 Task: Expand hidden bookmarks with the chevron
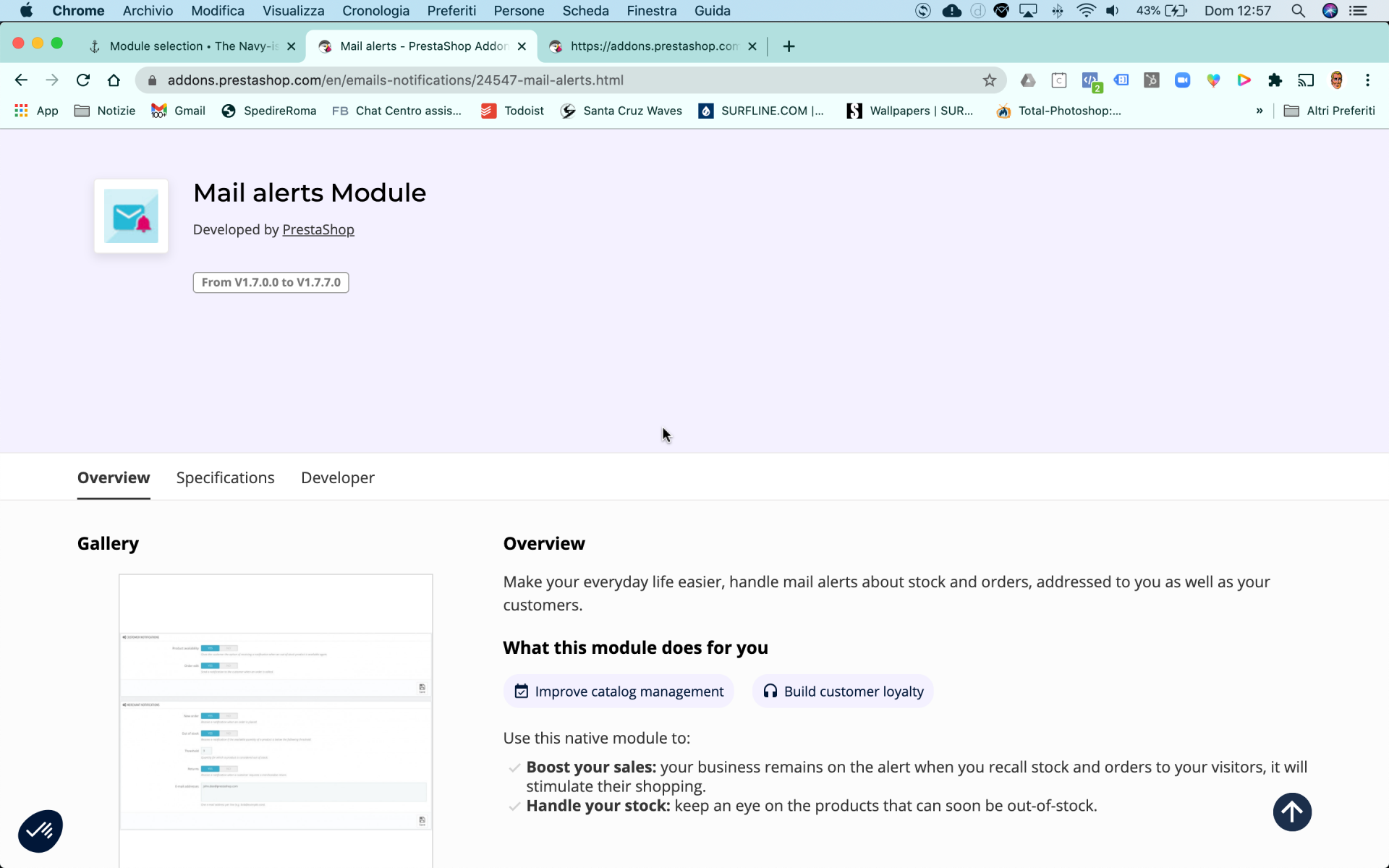coord(1260,111)
